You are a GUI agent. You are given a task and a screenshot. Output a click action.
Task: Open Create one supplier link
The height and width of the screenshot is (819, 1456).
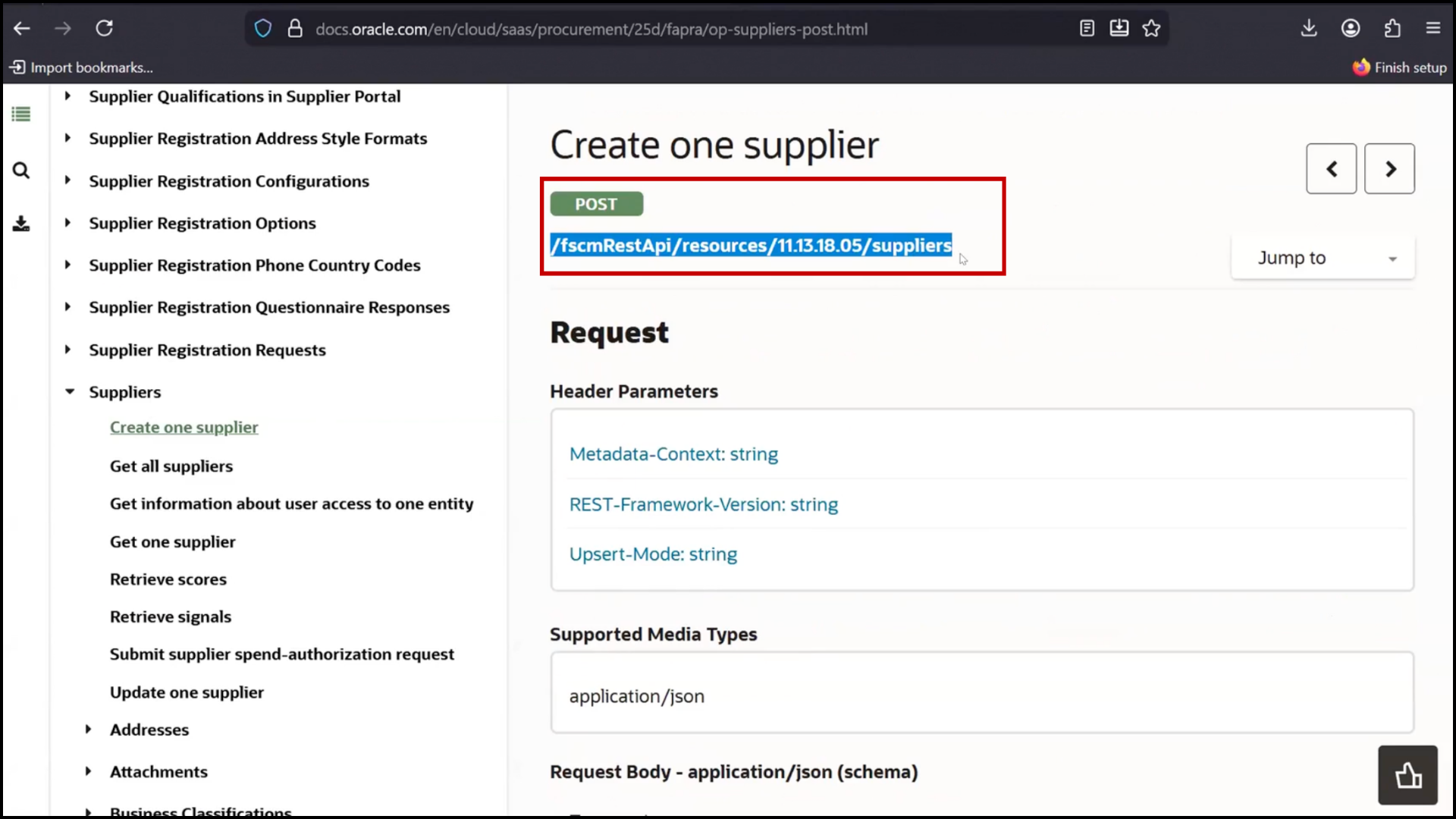[184, 428]
